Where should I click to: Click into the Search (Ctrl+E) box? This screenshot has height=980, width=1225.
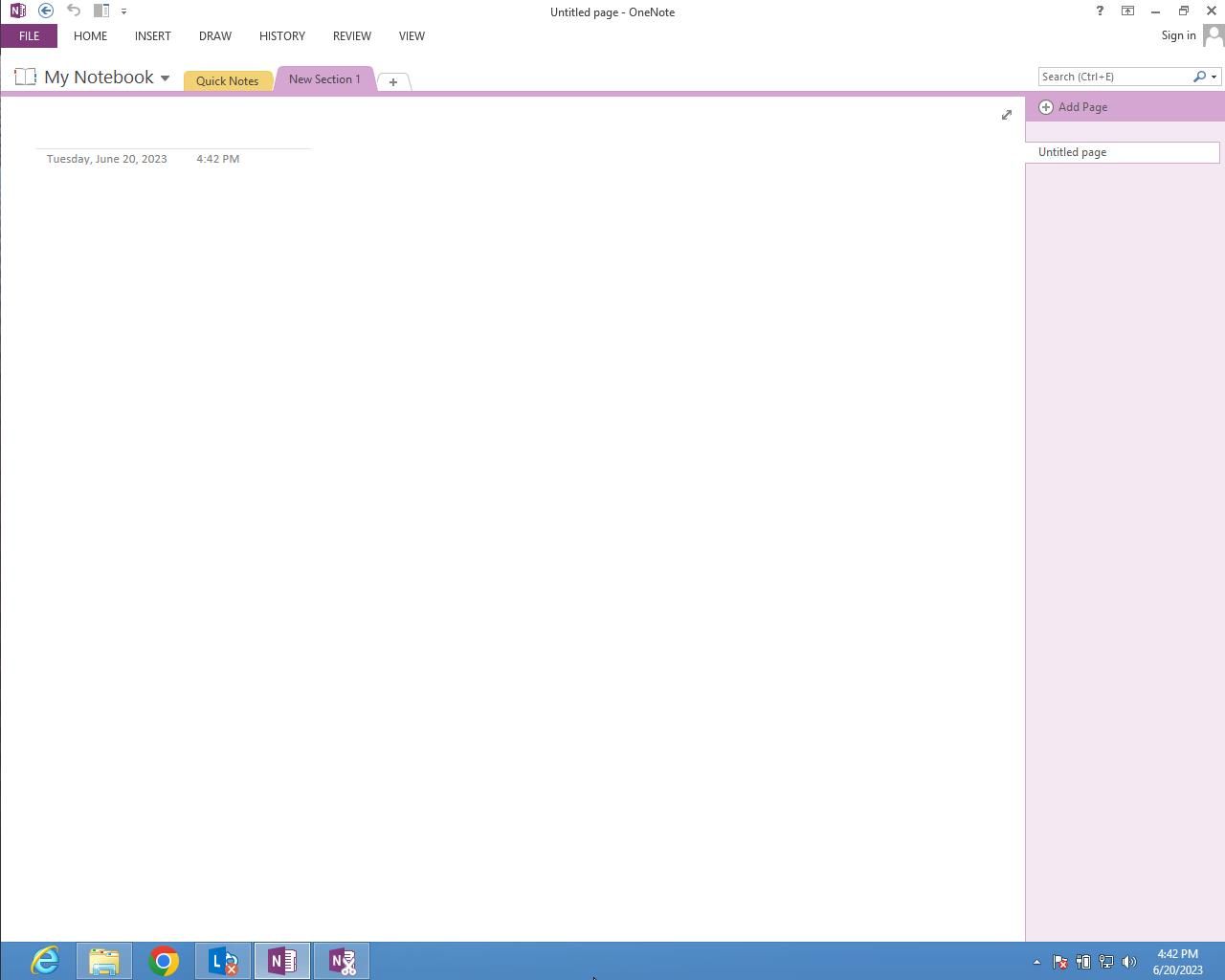point(1114,77)
